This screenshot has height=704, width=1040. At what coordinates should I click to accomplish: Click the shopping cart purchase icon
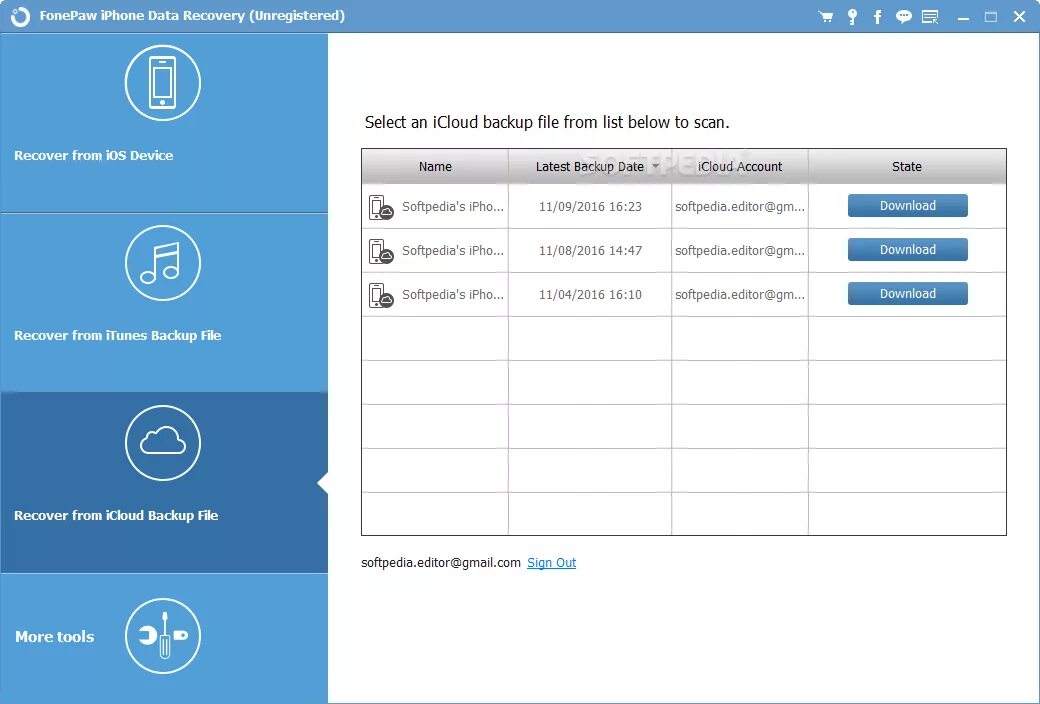pos(826,17)
